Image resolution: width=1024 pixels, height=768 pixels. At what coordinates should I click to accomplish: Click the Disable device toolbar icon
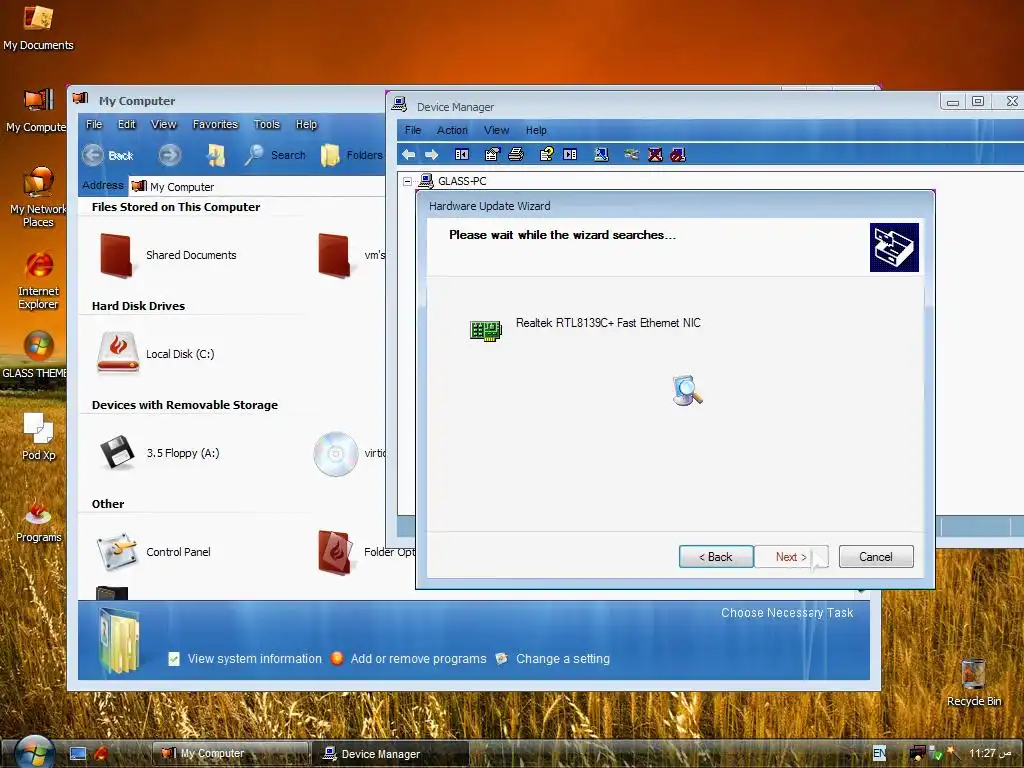[678, 155]
